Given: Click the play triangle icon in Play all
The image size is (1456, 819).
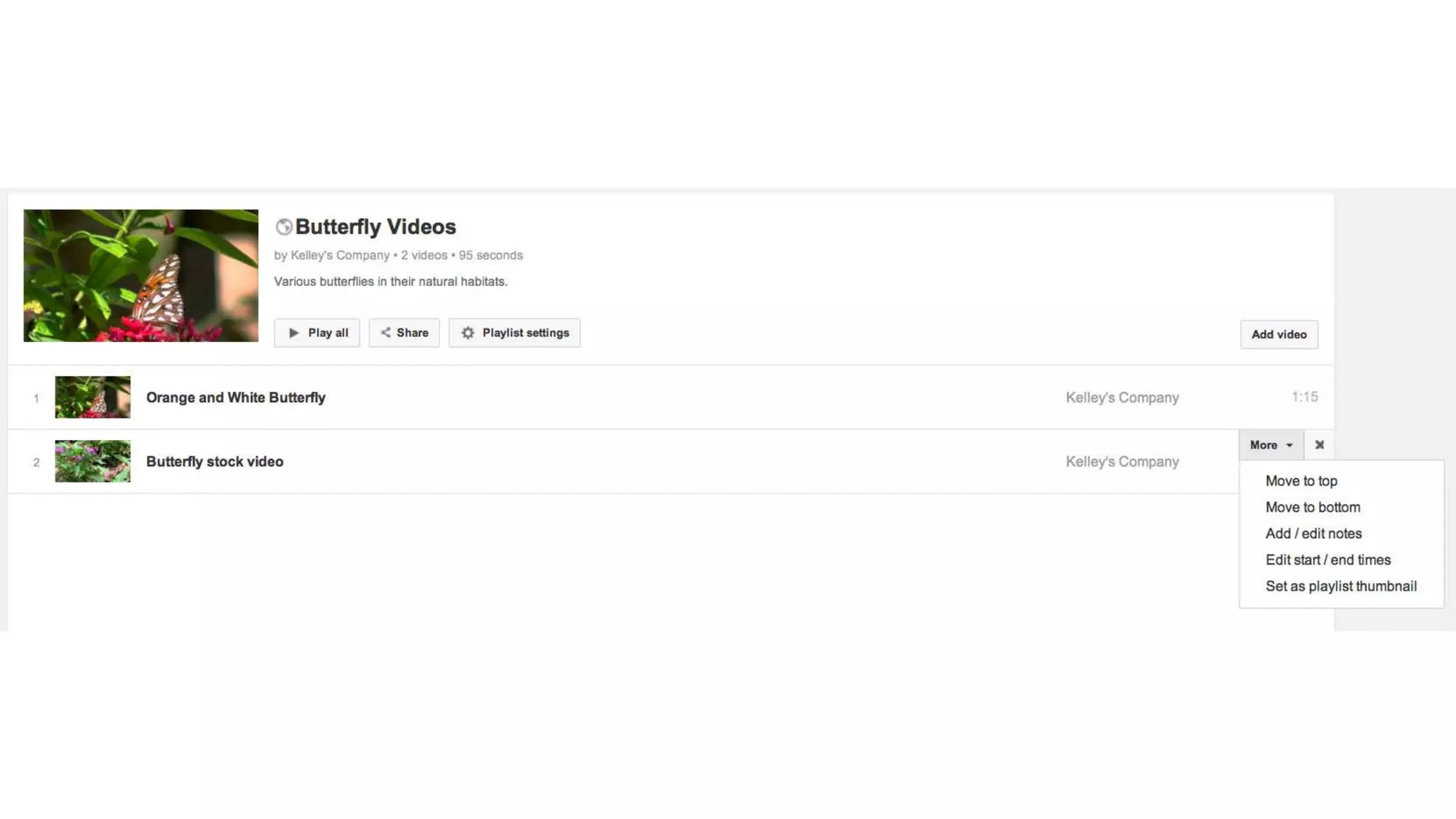Looking at the screenshot, I should click(294, 333).
